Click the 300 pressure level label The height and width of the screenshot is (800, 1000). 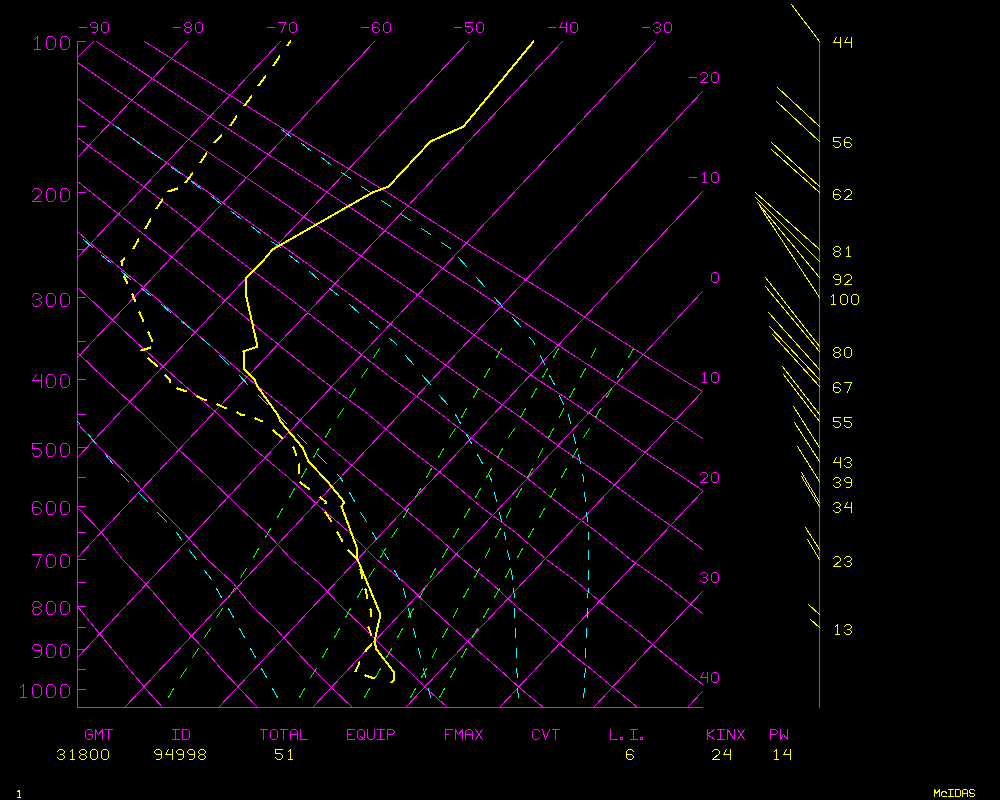(37, 300)
